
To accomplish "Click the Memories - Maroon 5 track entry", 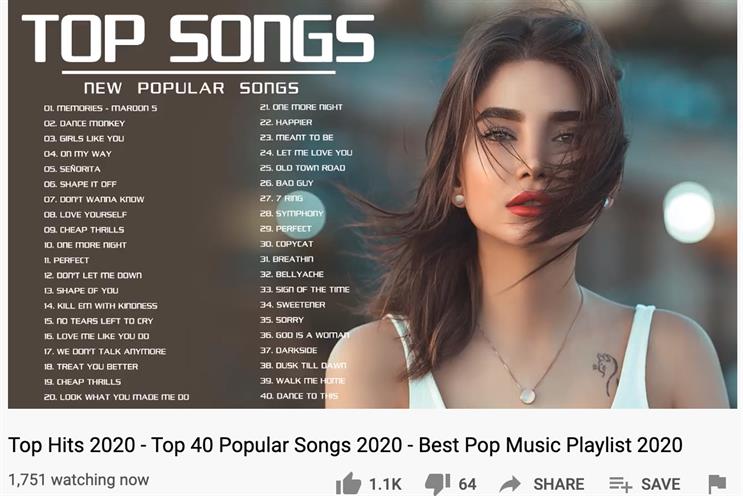I will 100,108.
